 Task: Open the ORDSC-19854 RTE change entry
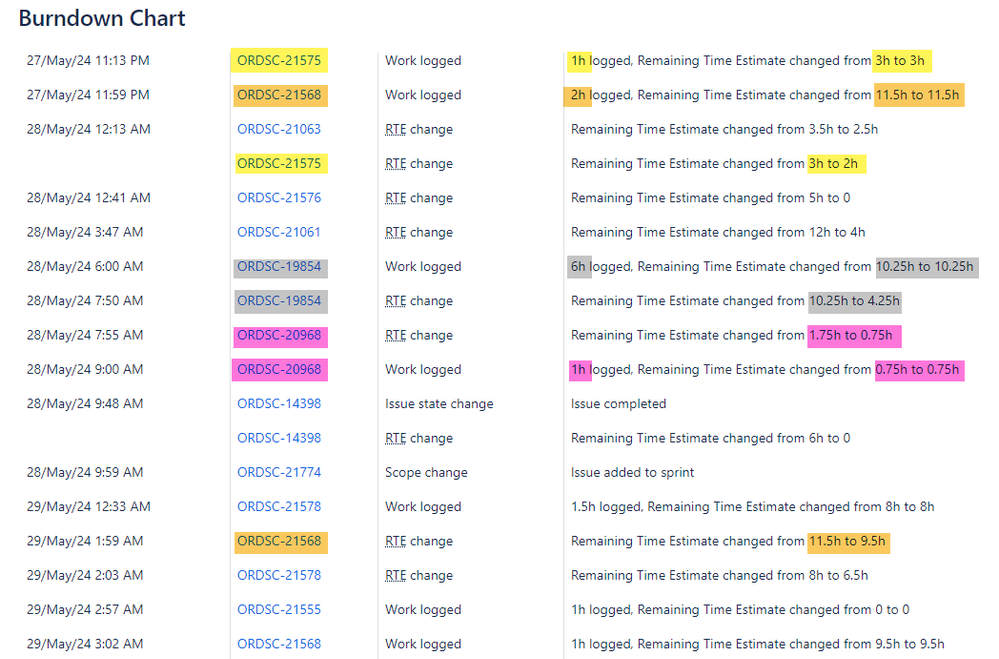279,300
